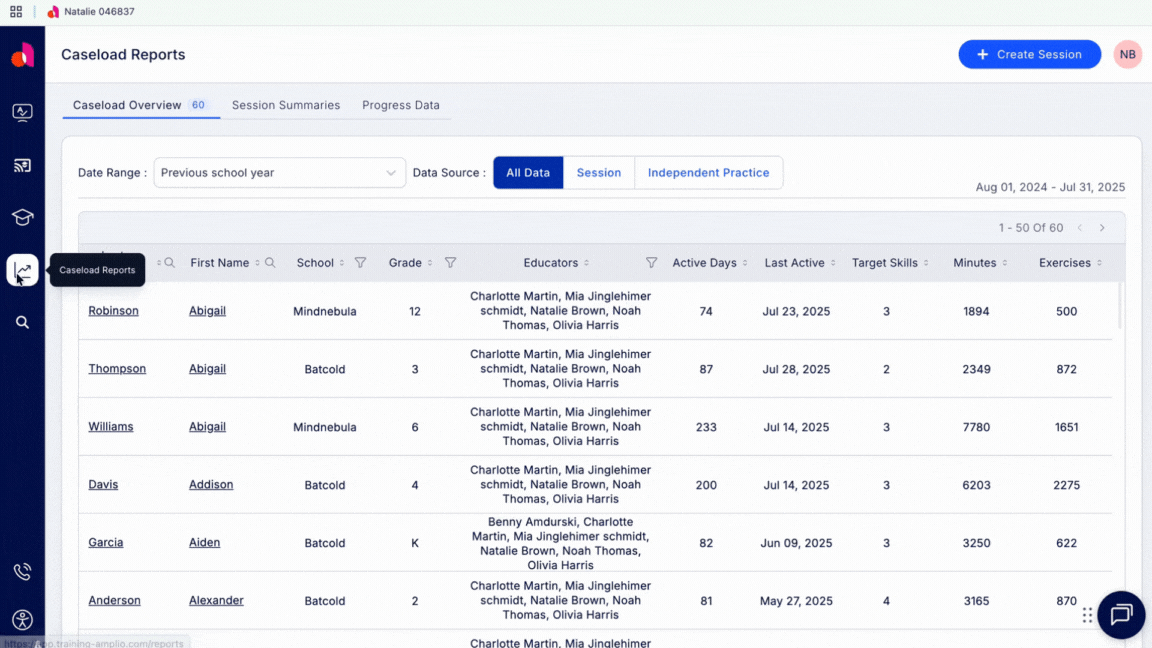
Task: Switch to the Session Summaries tab
Action: (288, 104)
